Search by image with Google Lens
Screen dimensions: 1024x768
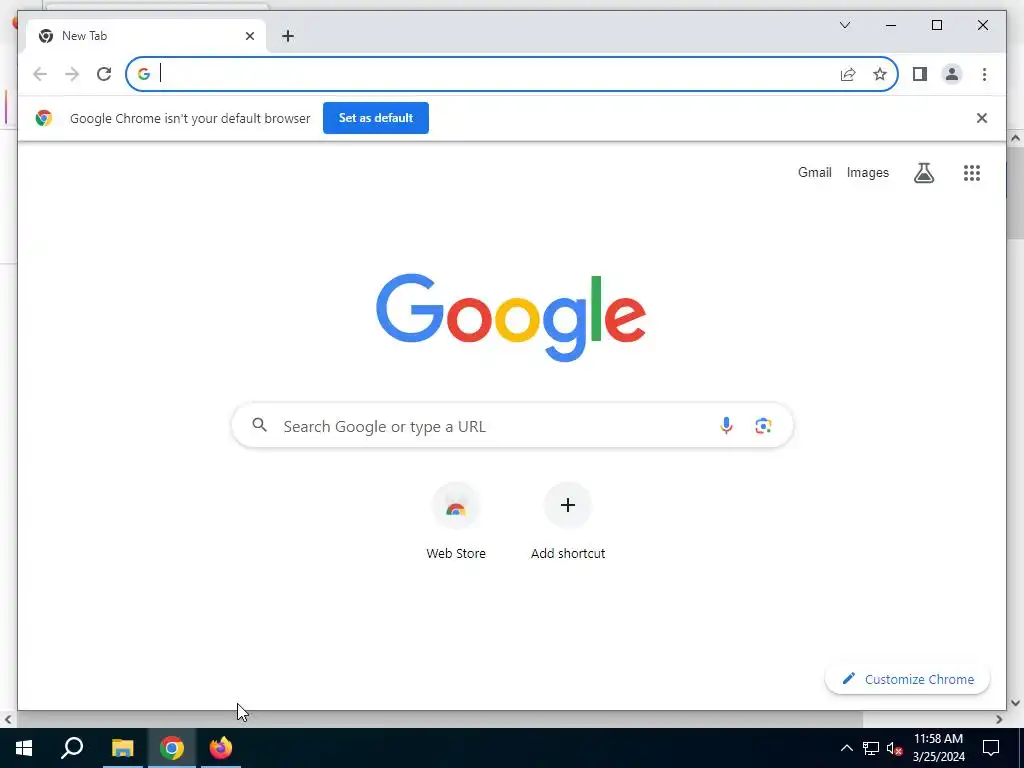(x=763, y=426)
